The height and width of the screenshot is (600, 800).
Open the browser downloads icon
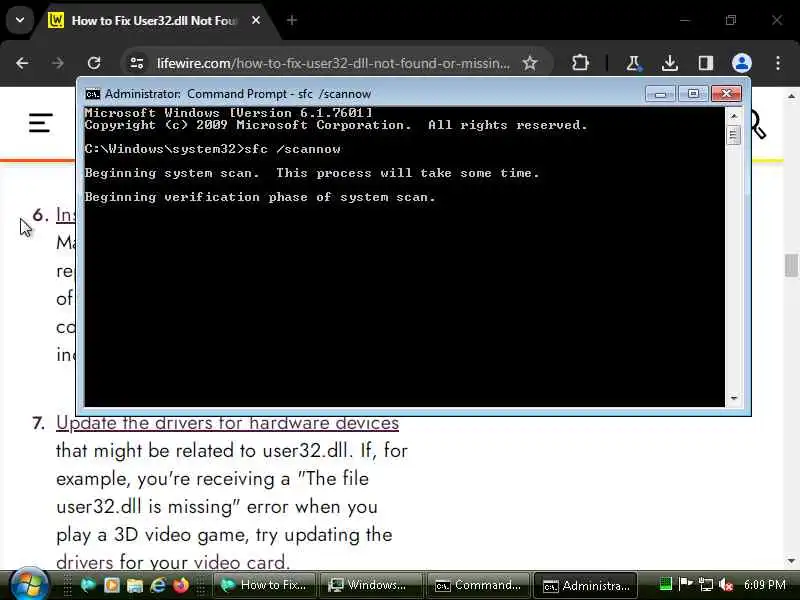[669, 63]
